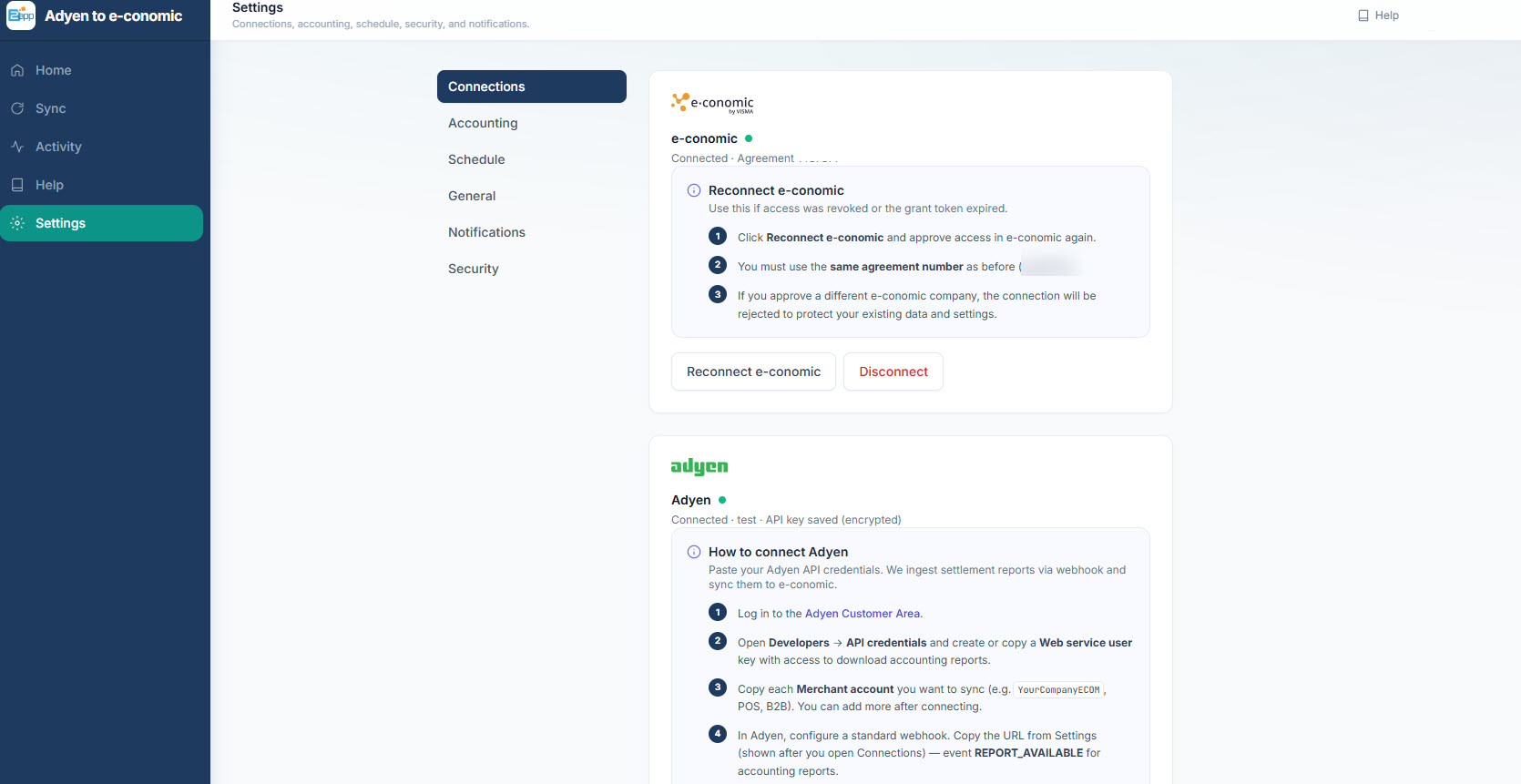Click the REPORT_AVAILABLE event text
The width and height of the screenshot is (1521, 784).
tap(1029, 753)
